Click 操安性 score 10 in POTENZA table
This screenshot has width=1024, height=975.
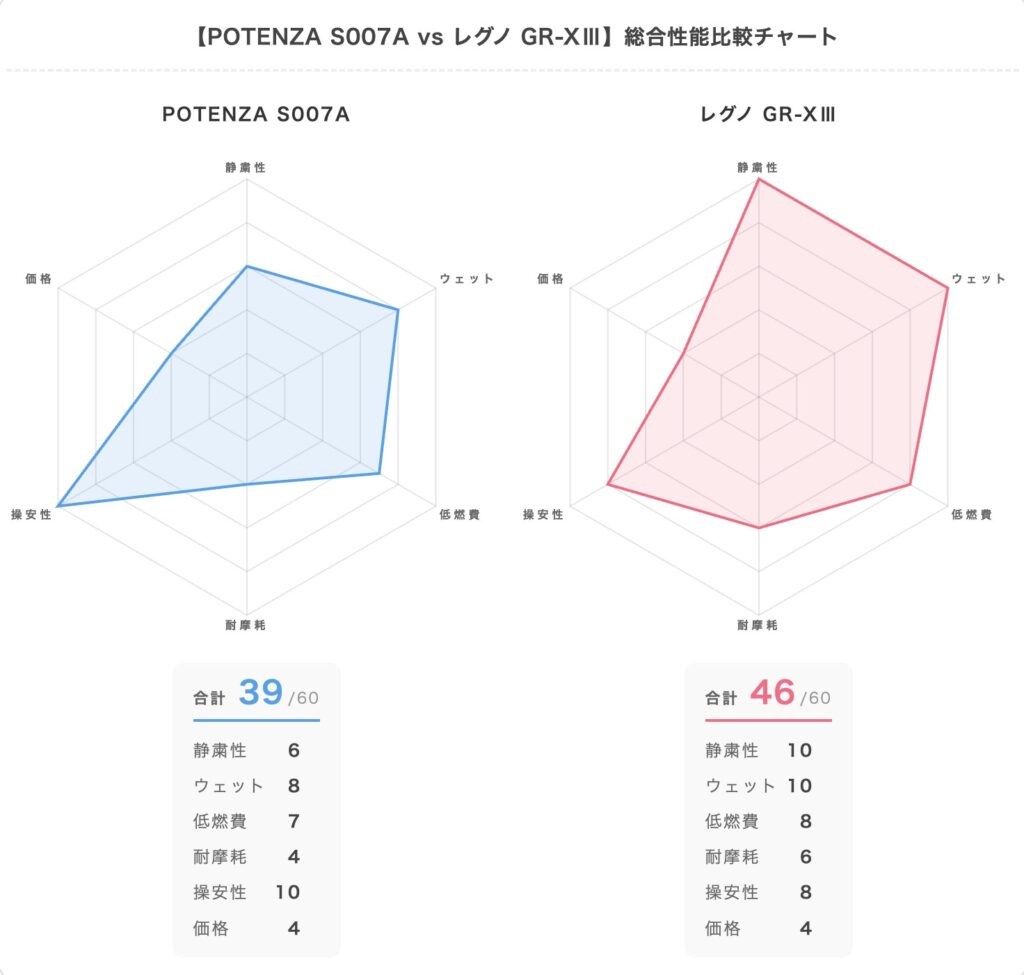click(x=287, y=892)
